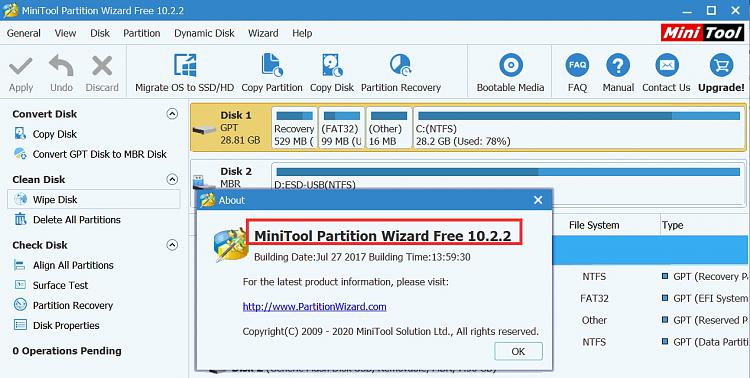
Task: Open the Dynamic Disk menu
Action: pyautogui.click(x=204, y=33)
